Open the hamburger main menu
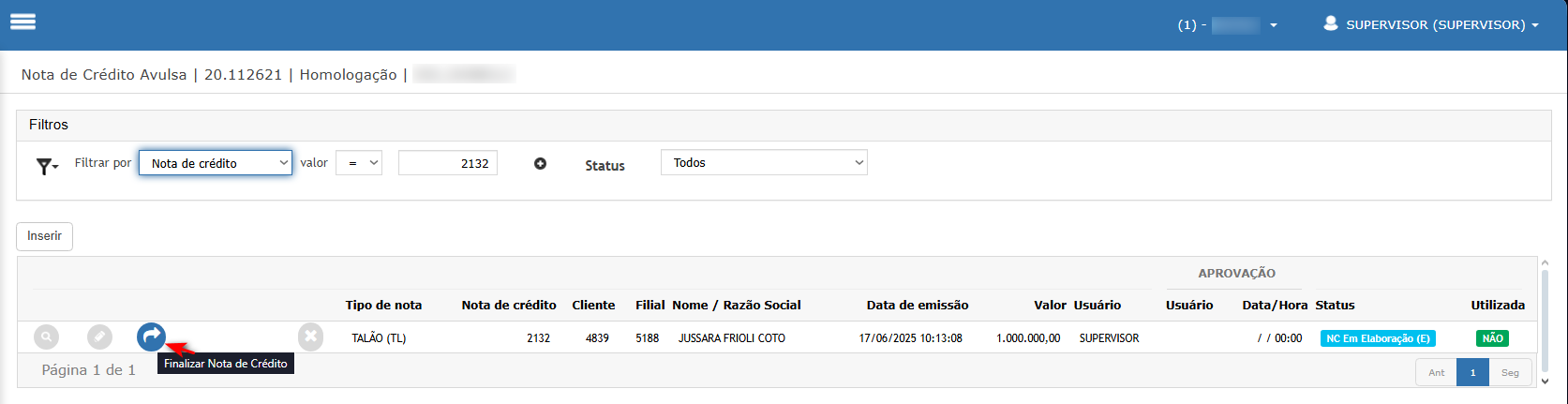The height and width of the screenshot is (404, 1568). coord(22,21)
